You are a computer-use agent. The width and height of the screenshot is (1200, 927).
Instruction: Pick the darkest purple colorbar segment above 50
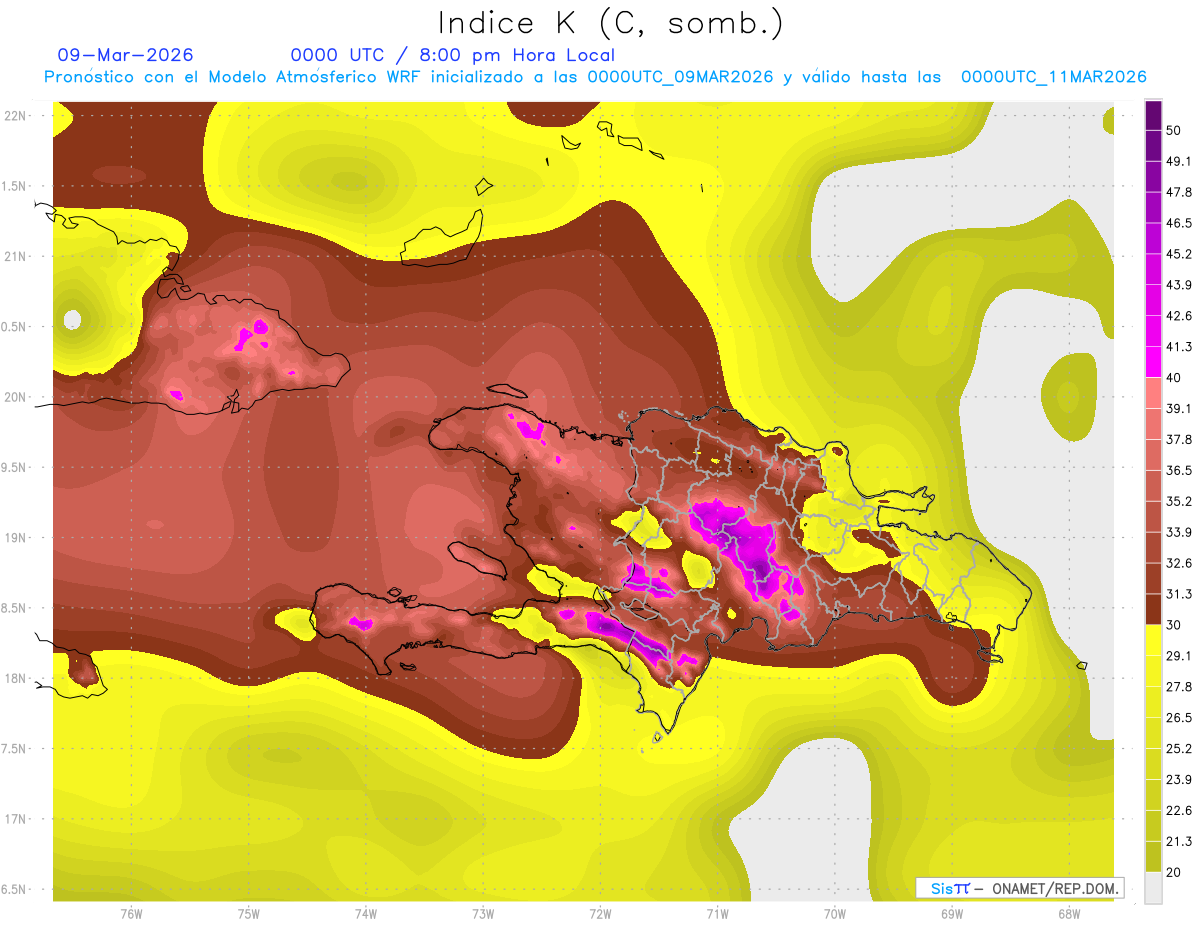click(x=1153, y=115)
